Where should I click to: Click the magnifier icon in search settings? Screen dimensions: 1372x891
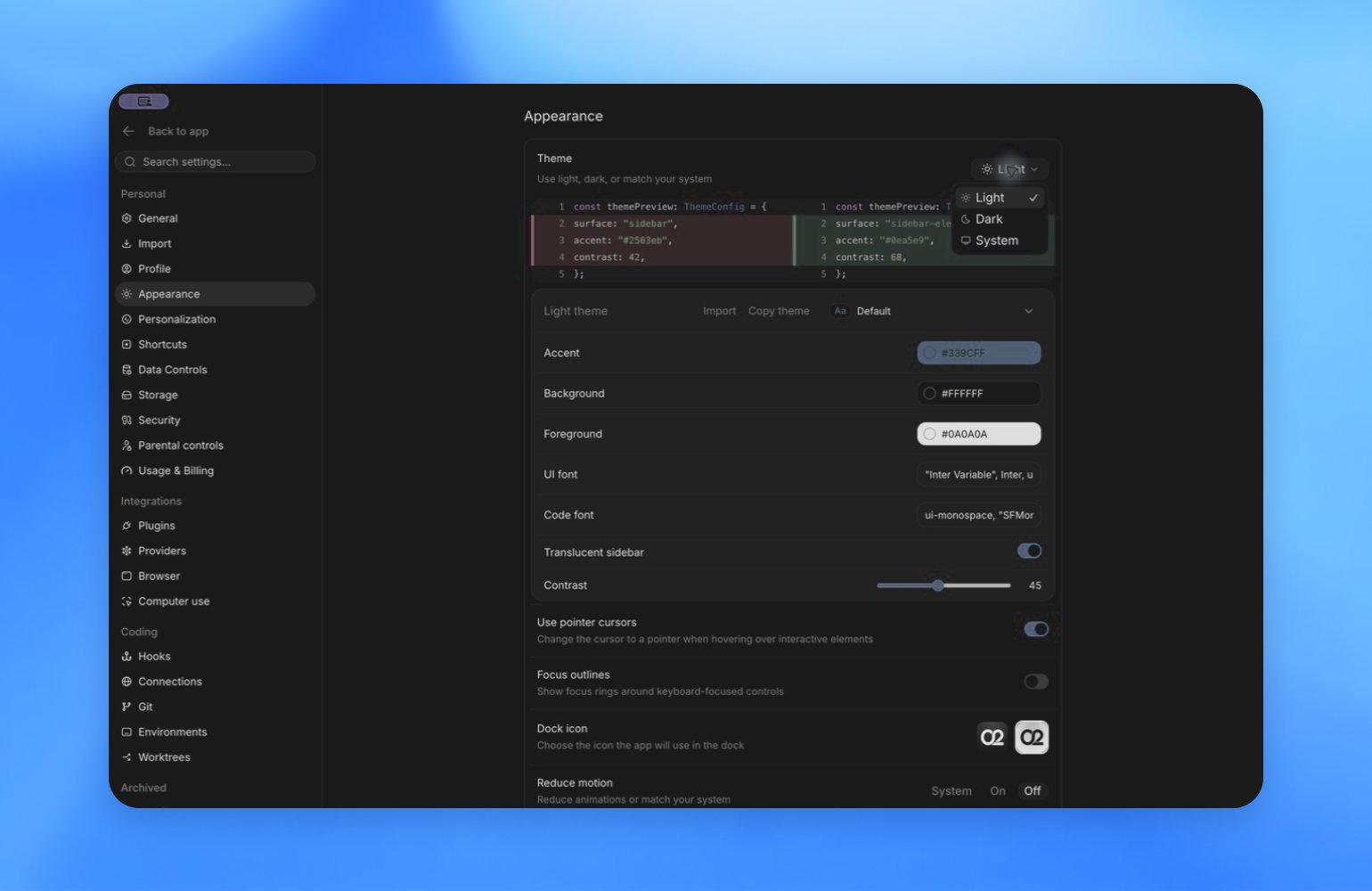click(x=130, y=161)
